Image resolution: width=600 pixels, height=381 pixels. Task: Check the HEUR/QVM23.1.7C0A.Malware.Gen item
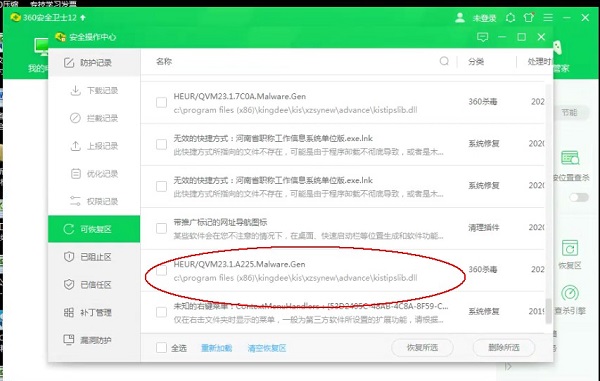(x=161, y=103)
